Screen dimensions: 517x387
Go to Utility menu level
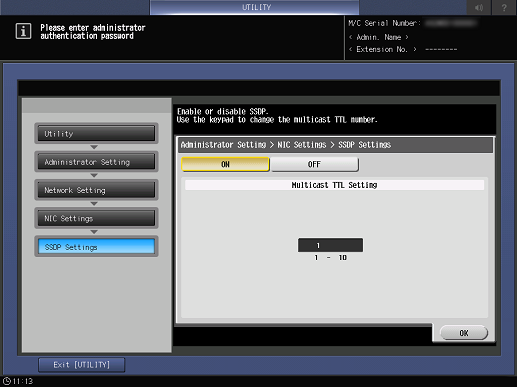pyautogui.click(x=96, y=134)
